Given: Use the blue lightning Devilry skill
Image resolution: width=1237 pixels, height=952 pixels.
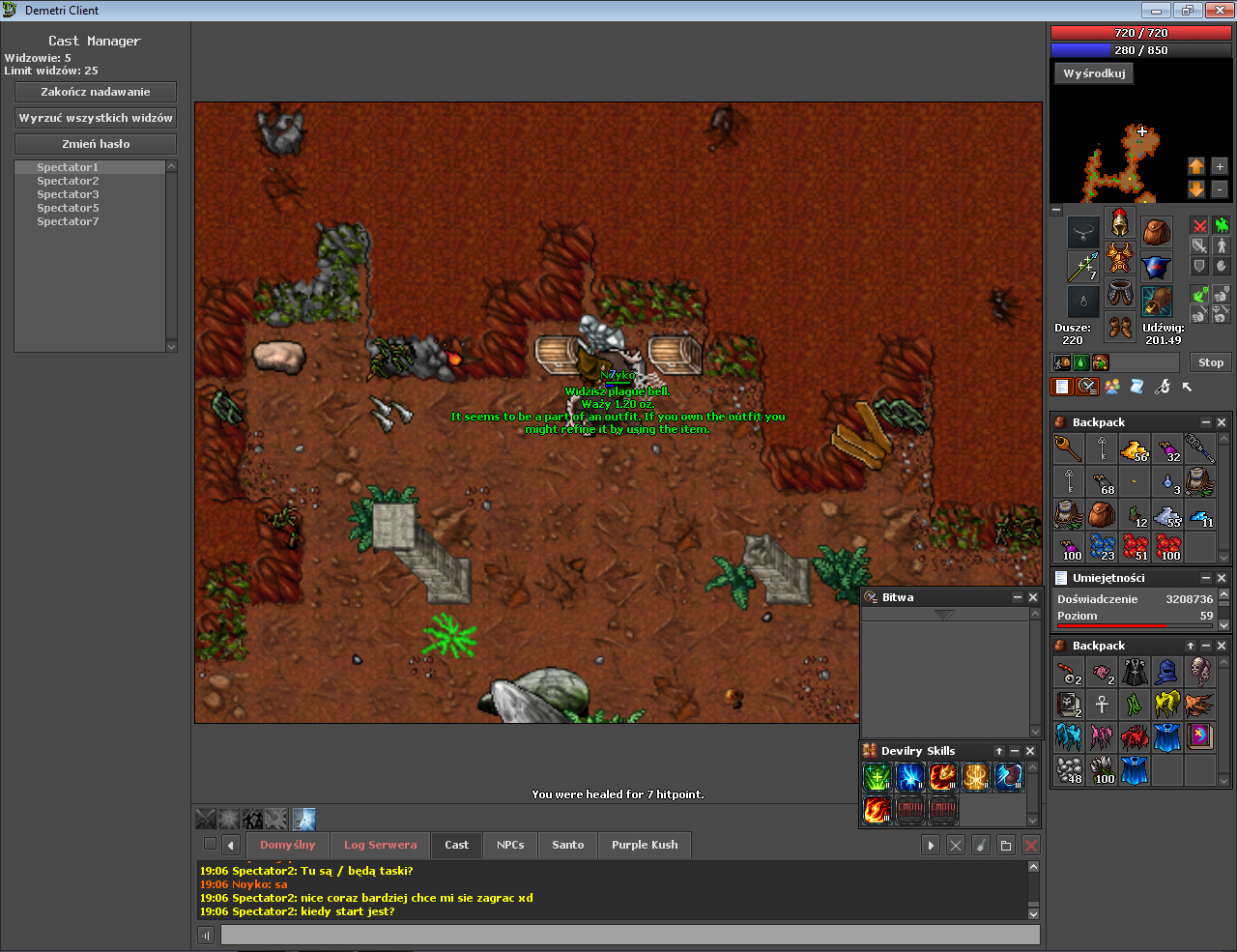Looking at the screenshot, I should point(910,777).
